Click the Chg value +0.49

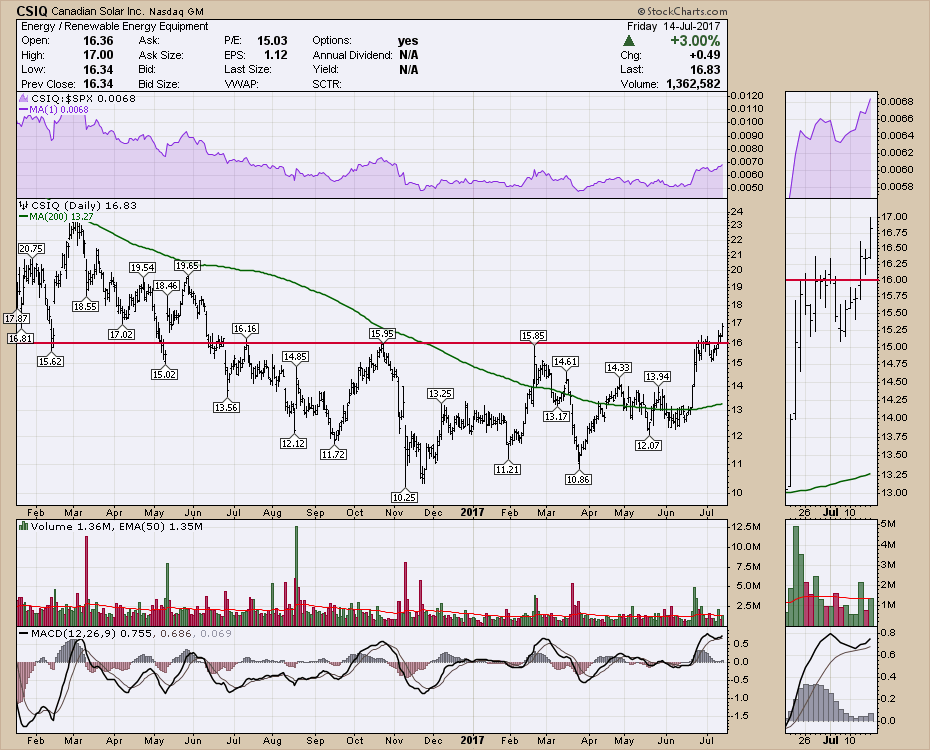705,55
